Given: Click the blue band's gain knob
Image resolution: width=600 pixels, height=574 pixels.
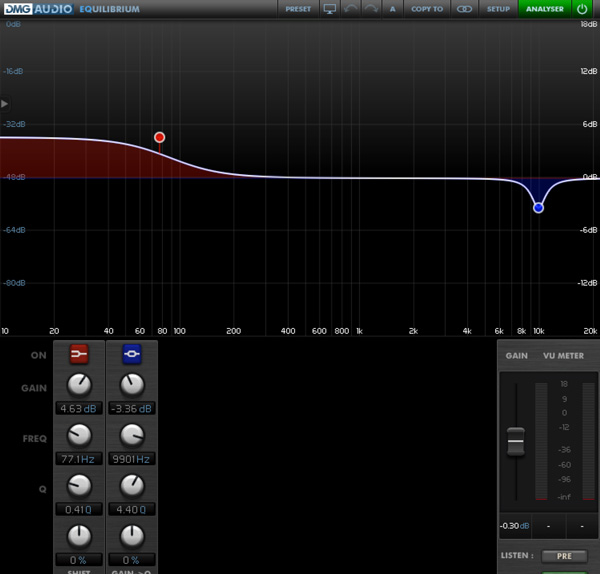Looking at the screenshot, I should (131, 385).
